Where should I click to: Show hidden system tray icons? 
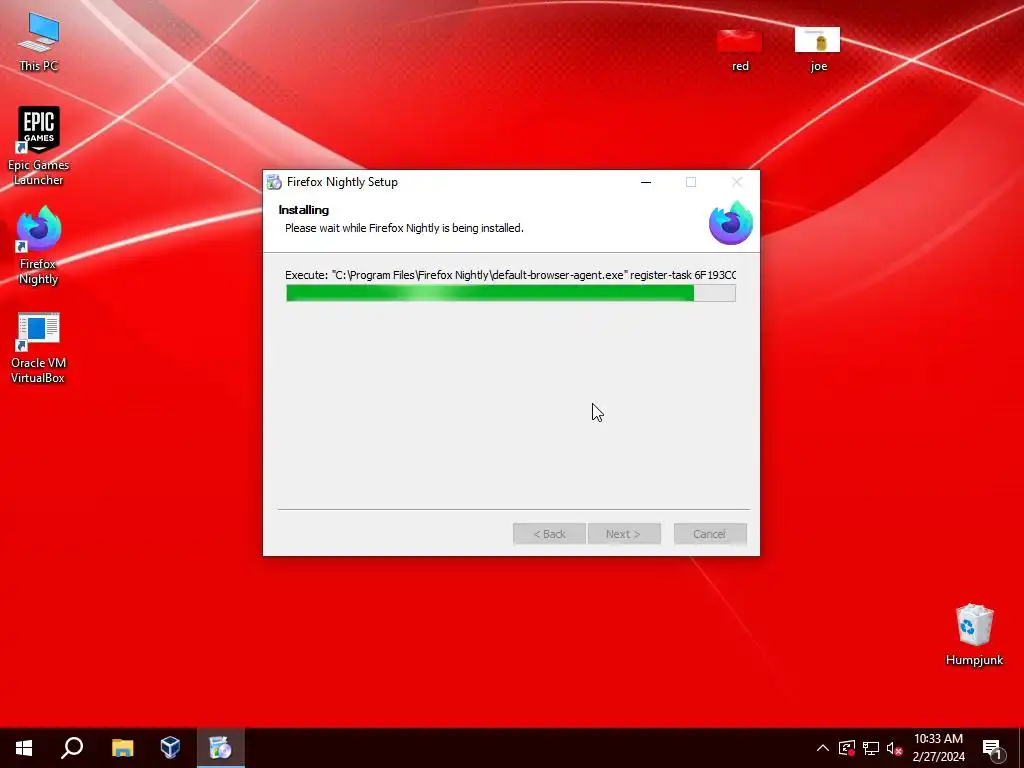tap(823, 748)
